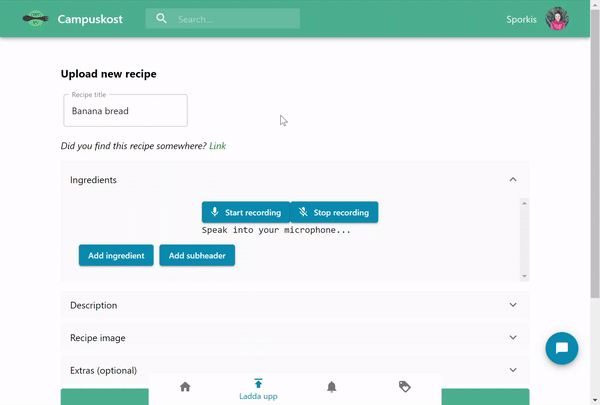The width and height of the screenshot is (600, 405).
Task: Stop recording with muted mic button
Action: coord(334,212)
